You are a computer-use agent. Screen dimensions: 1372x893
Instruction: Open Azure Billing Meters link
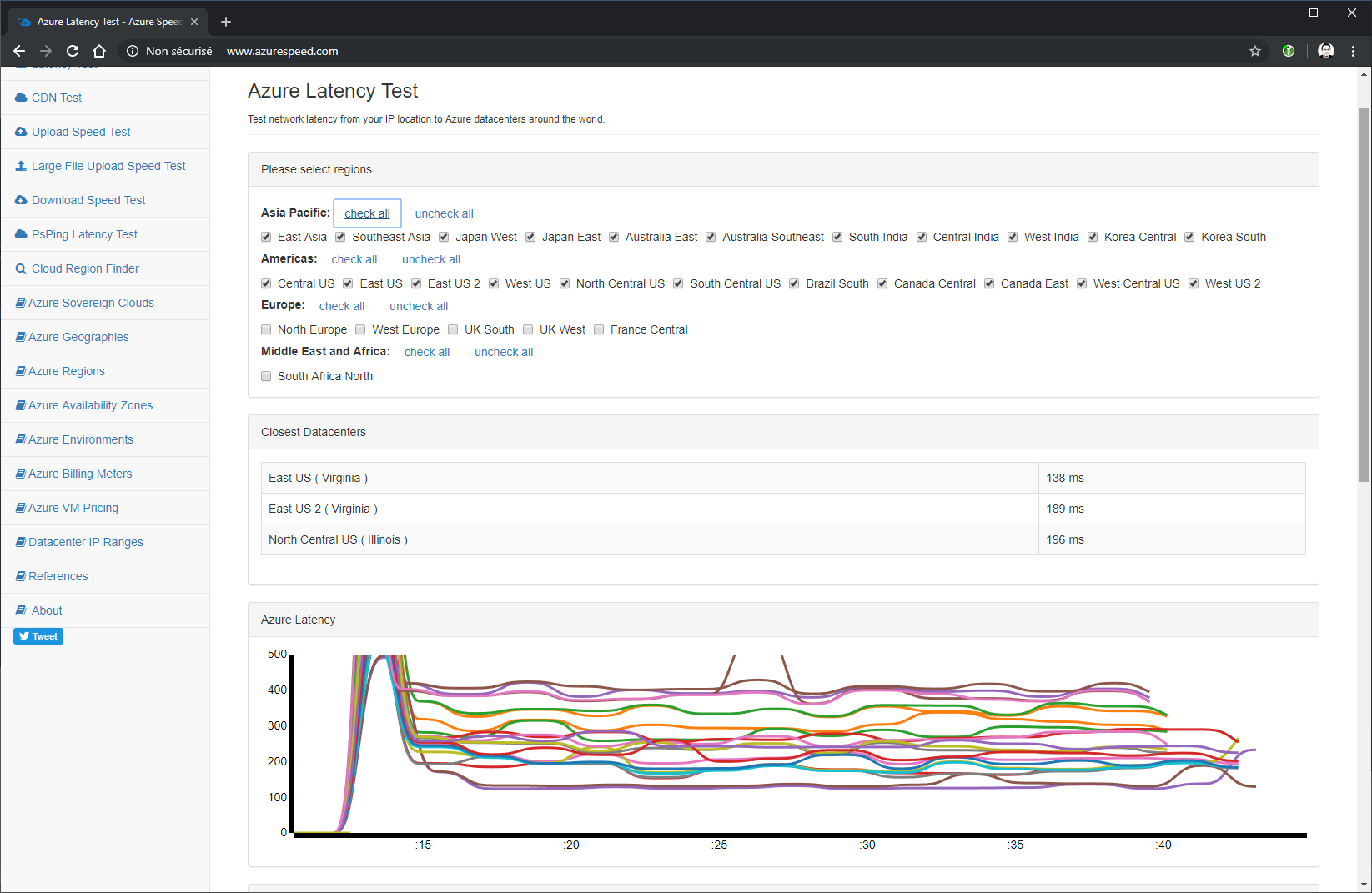80,474
